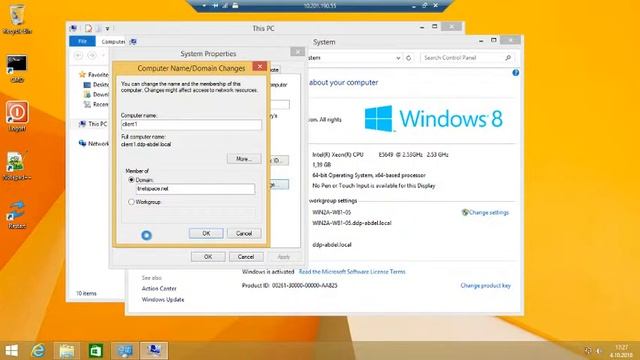Image resolution: width=640 pixels, height=360 pixels.
Task: Open the File tab in This PC
Action: coord(82,41)
